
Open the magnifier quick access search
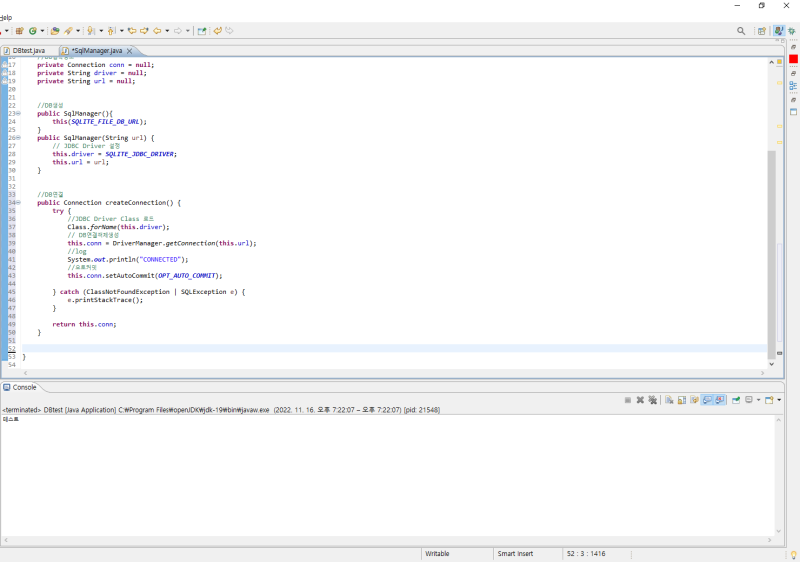(741, 31)
